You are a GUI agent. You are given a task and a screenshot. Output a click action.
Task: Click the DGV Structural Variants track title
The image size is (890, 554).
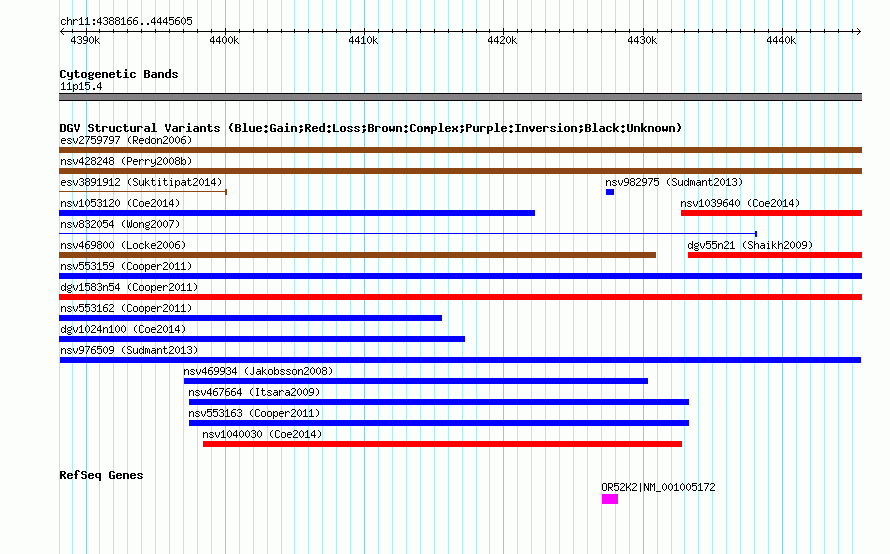(371, 128)
